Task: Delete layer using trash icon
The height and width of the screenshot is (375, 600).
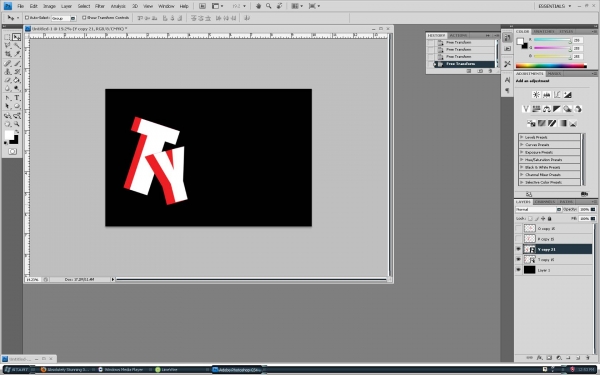Action: 587,358
